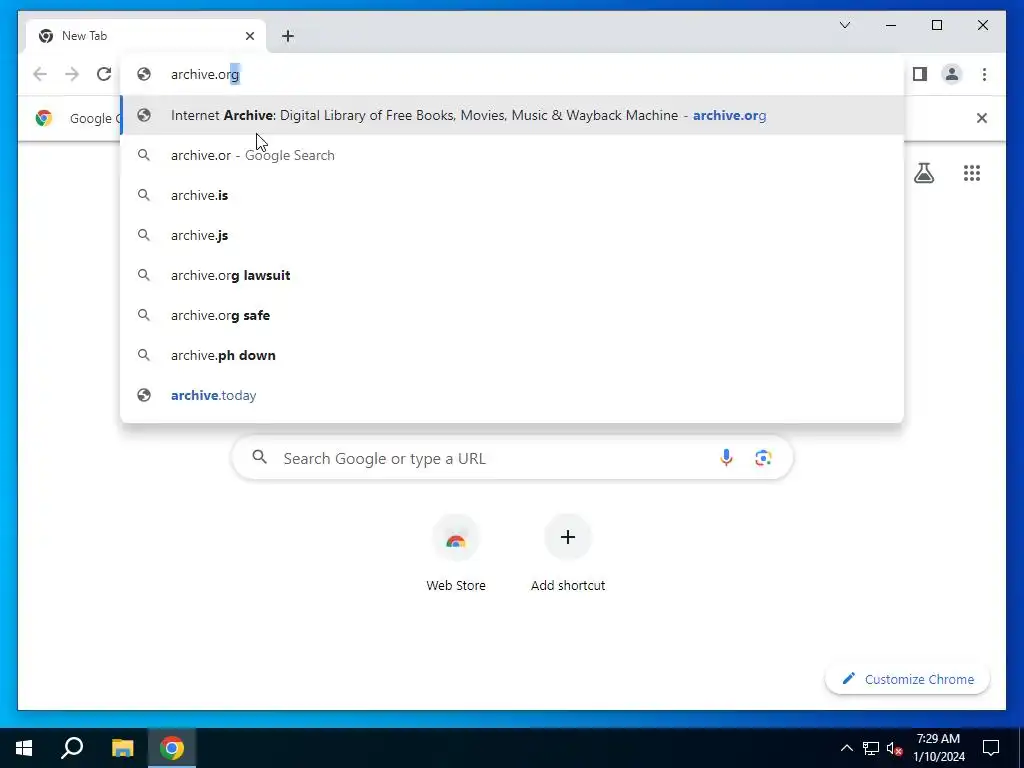The width and height of the screenshot is (1024, 768).
Task: Open Windows taskbar search
Action: coord(72,748)
